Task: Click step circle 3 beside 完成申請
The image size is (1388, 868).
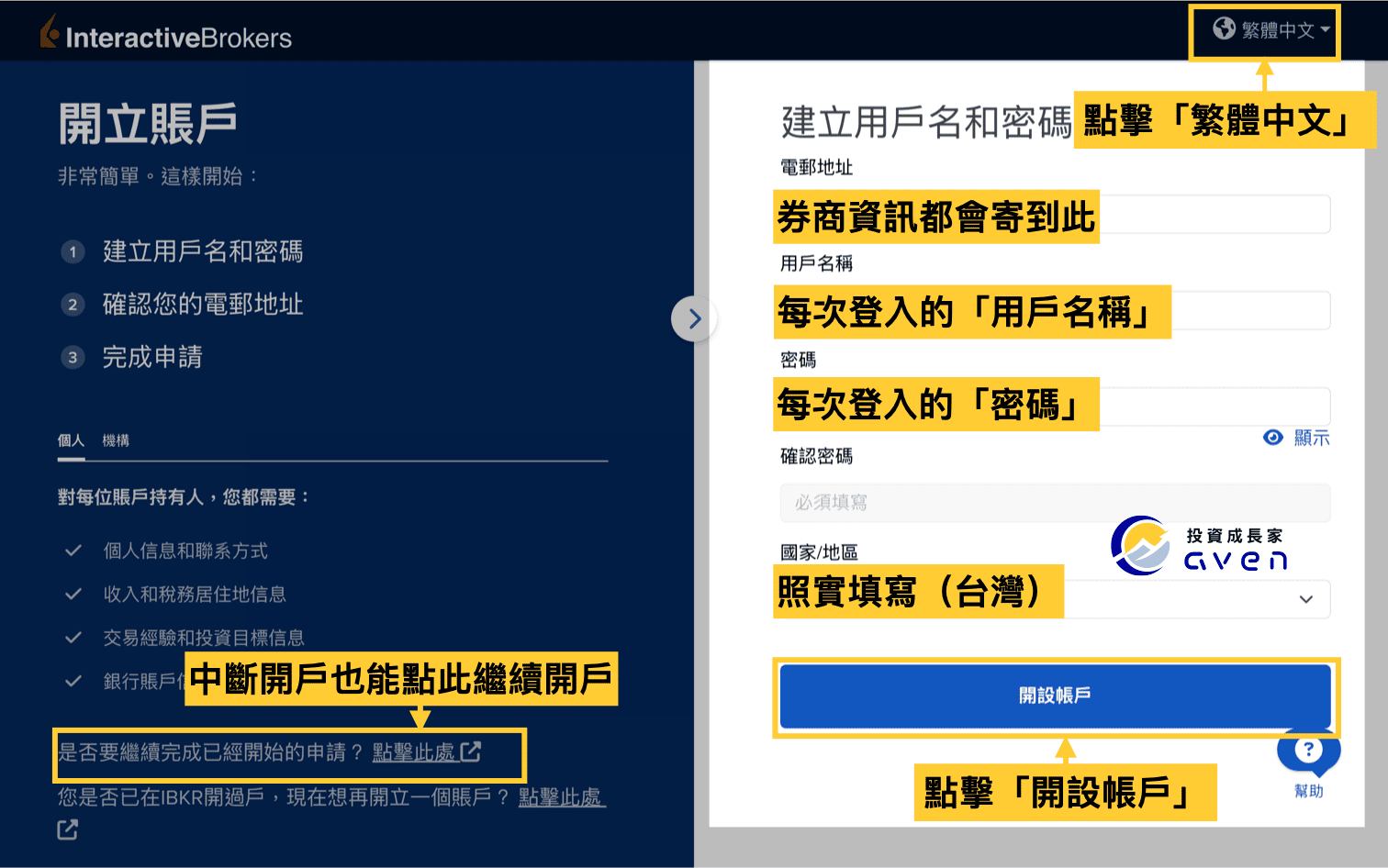Action: click(x=73, y=357)
